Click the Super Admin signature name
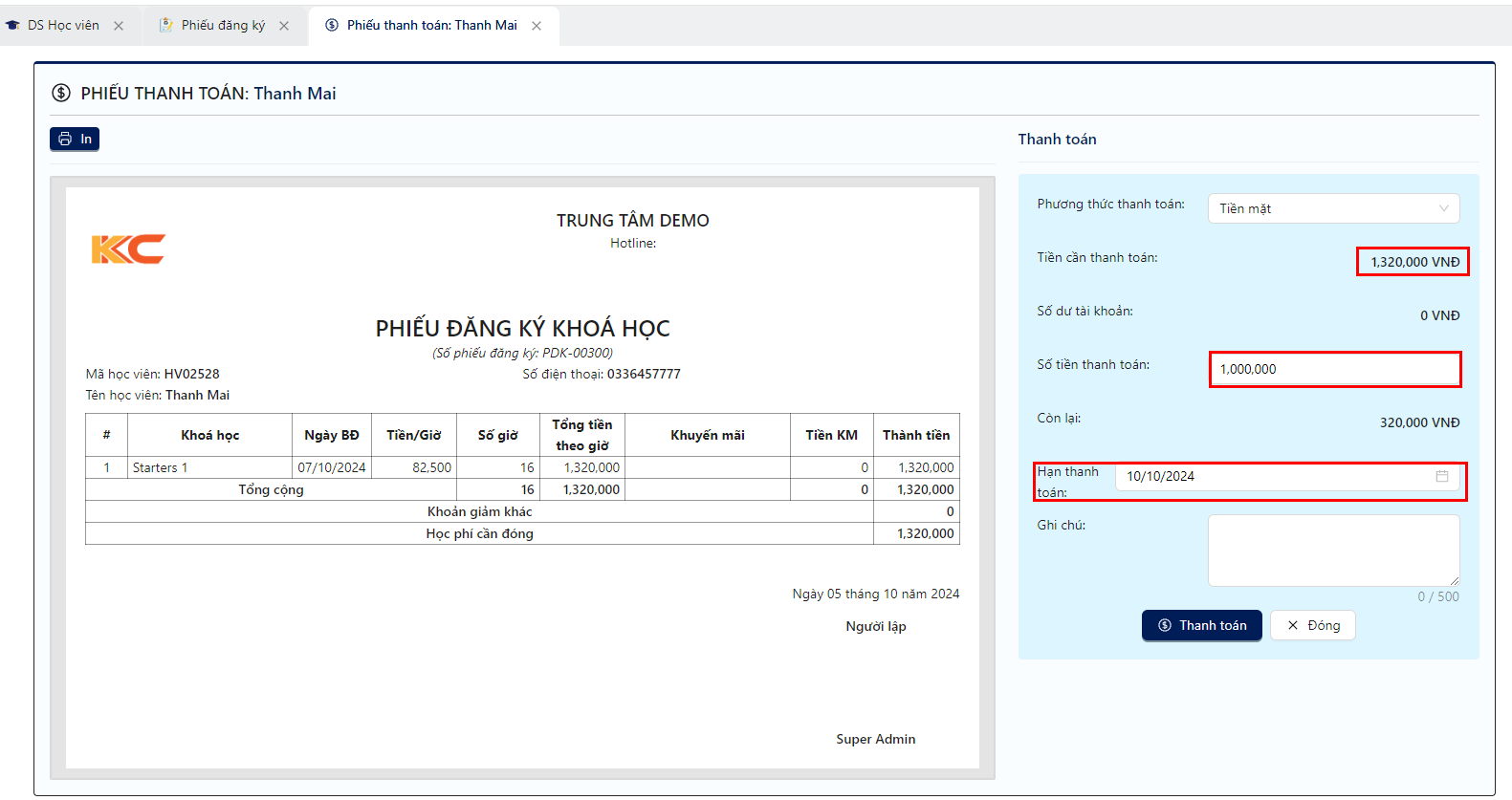Viewport: 1512px width, 800px height. click(875, 739)
